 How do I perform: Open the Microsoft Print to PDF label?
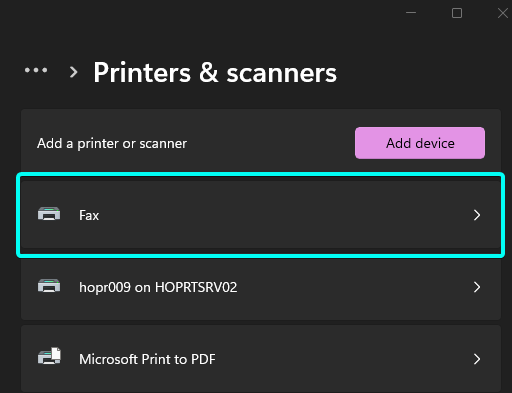pyautogui.click(x=147, y=359)
